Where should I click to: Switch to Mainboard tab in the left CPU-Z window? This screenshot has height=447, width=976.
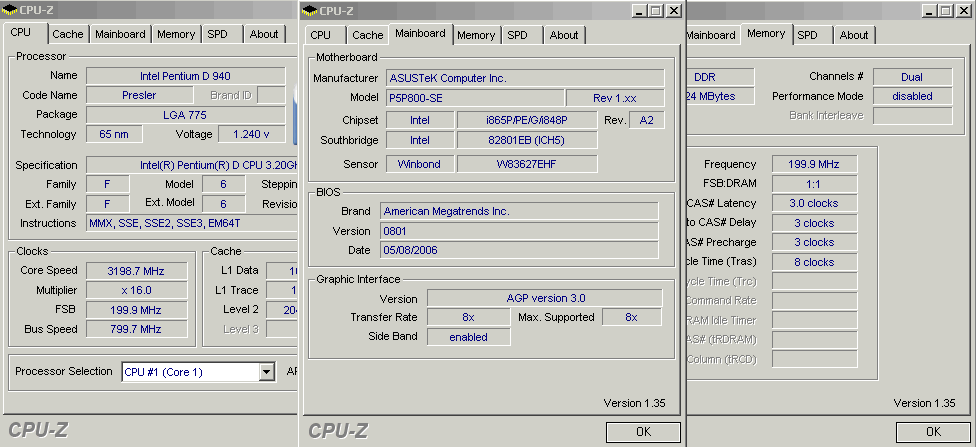(x=120, y=34)
